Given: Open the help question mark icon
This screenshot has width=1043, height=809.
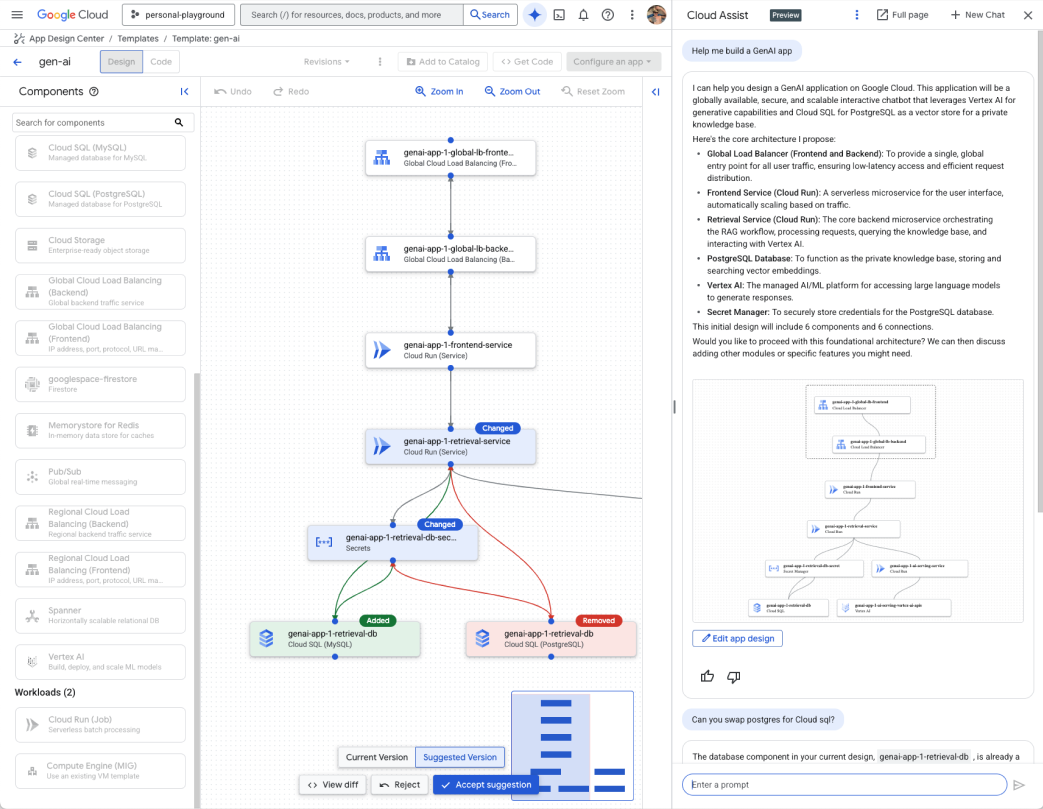Looking at the screenshot, I should [608, 15].
